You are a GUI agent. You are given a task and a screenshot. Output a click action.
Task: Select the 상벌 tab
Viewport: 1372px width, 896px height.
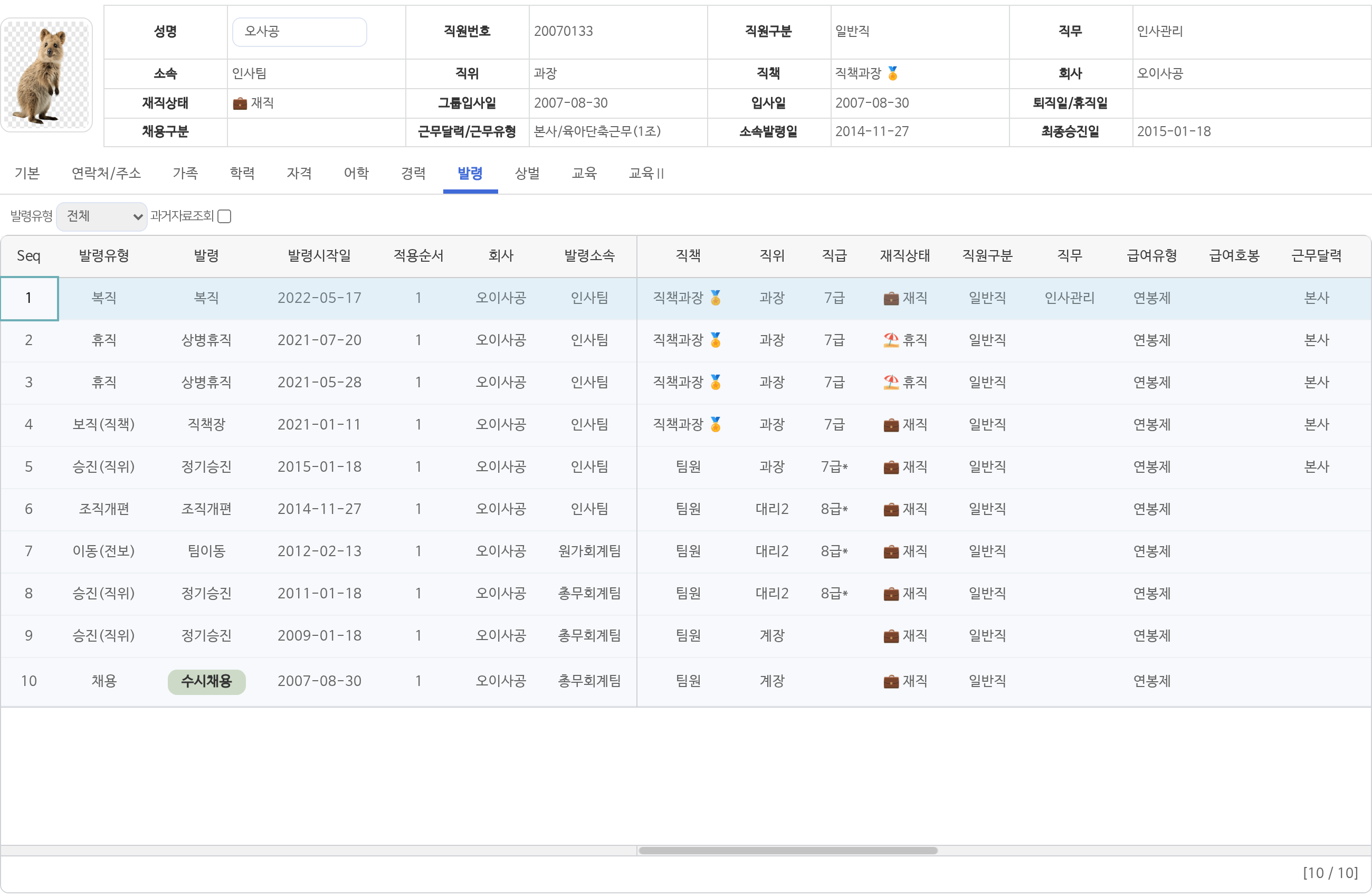coord(527,173)
